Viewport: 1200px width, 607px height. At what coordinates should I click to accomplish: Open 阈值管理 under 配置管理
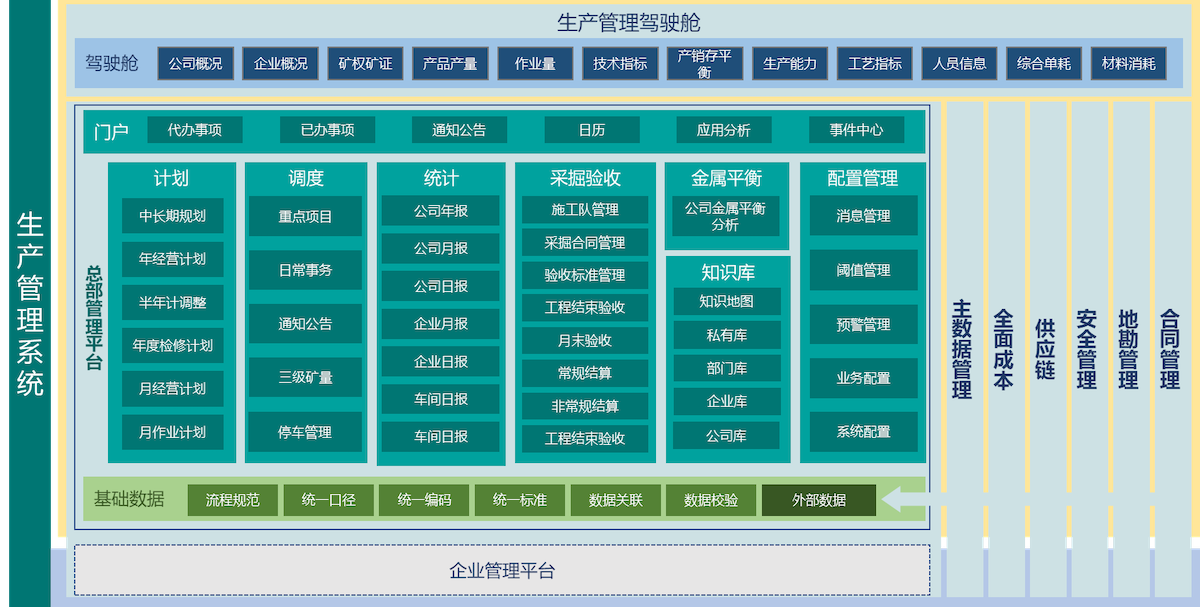tap(863, 270)
